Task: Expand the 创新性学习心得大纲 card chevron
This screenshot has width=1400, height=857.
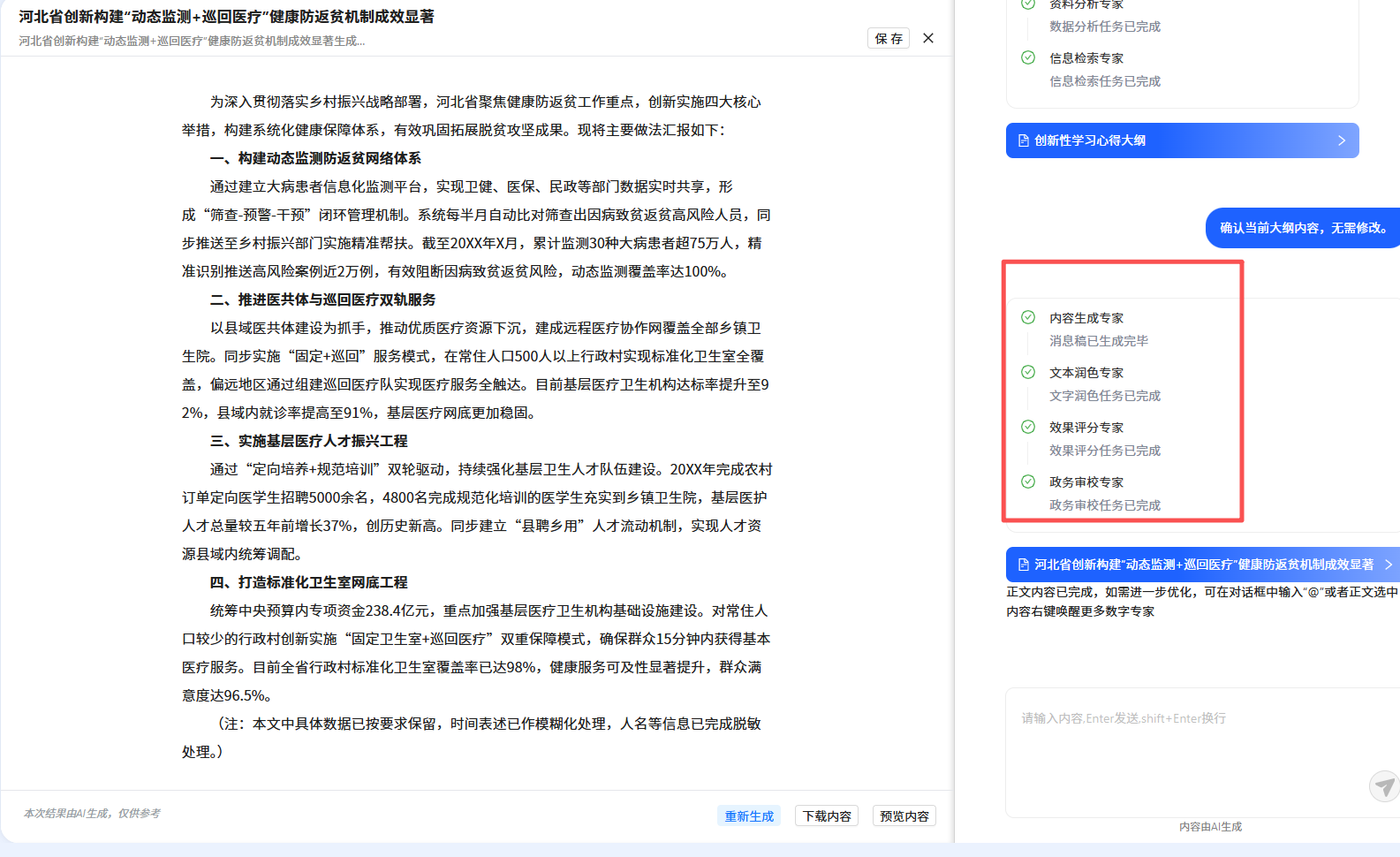Action: click(1342, 140)
